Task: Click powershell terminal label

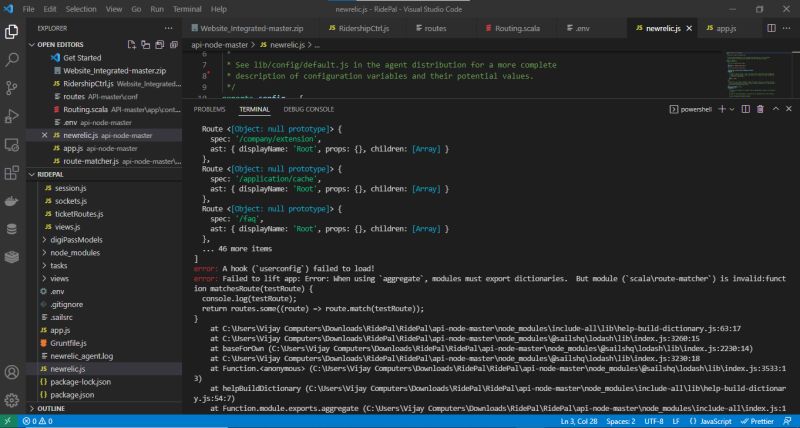Action: (690, 109)
